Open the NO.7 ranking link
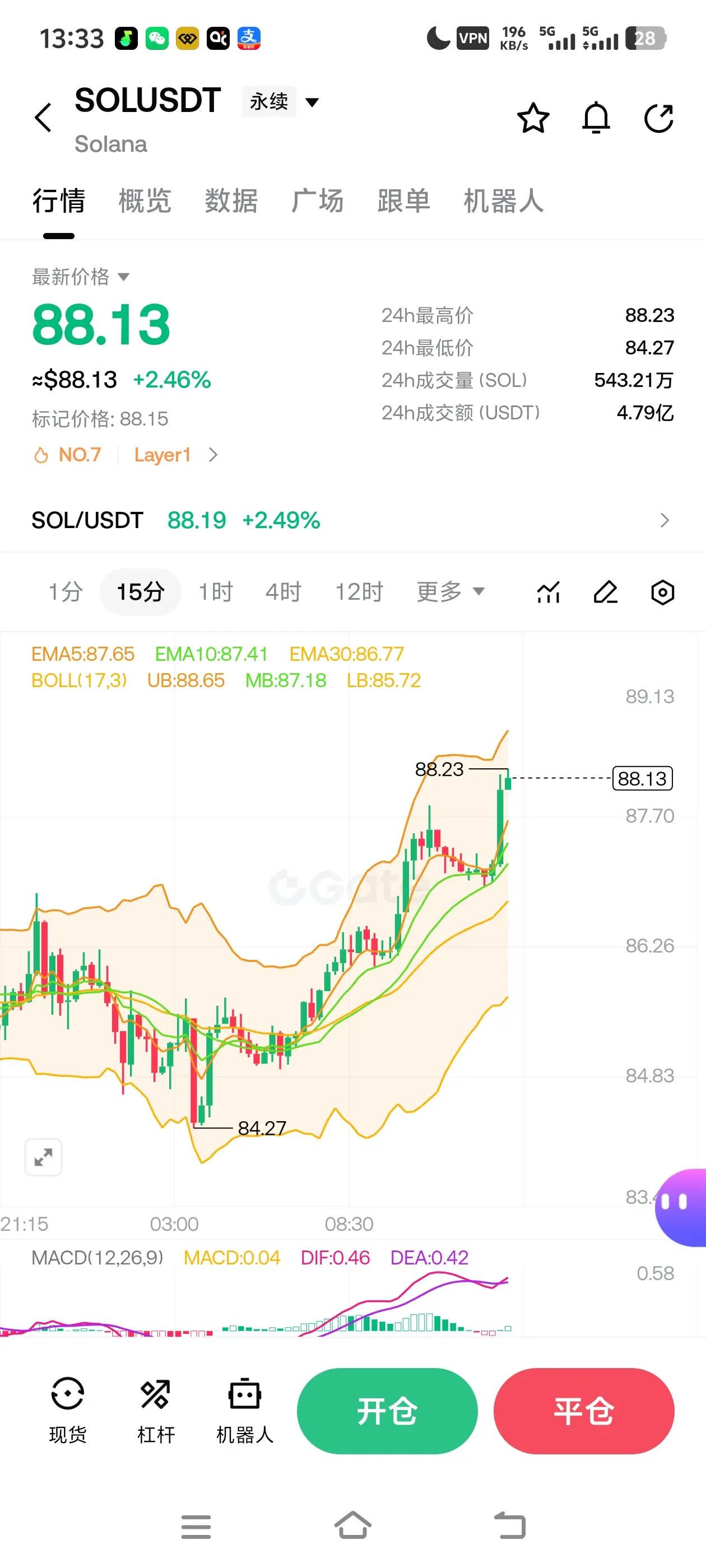Viewport: 706px width, 1568px height. pyautogui.click(x=80, y=455)
